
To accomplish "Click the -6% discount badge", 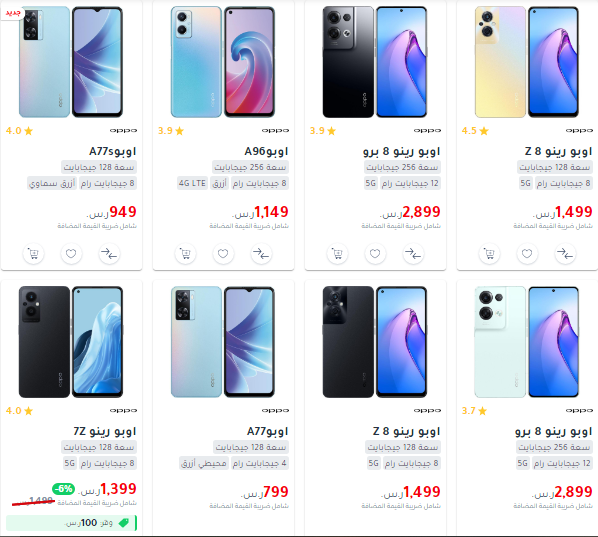I will click(x=63, y=489).
